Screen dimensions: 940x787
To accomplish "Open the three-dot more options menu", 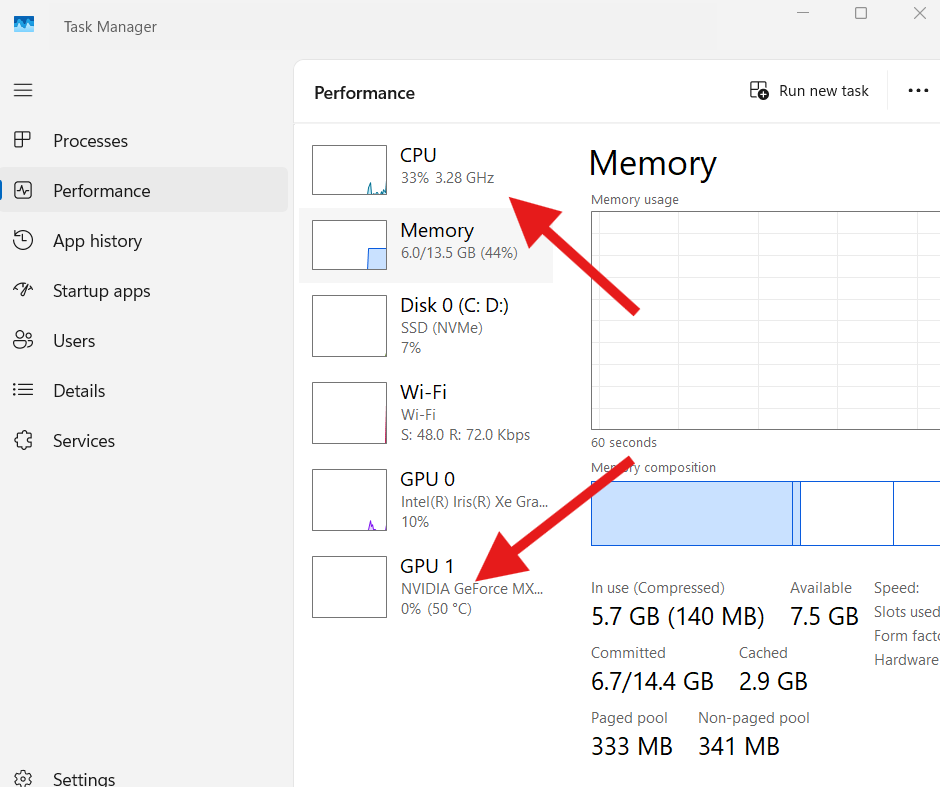I will pyautogui.click(x=918, y=91).
